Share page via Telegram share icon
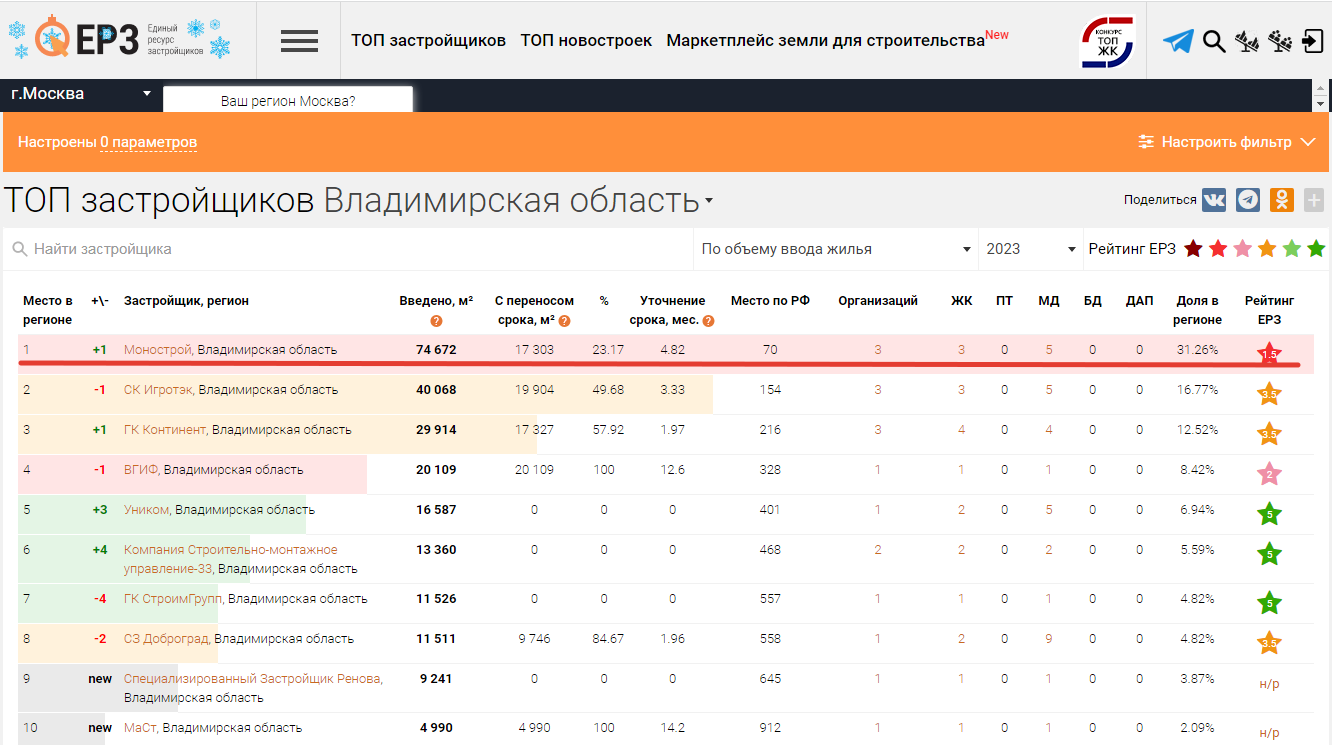The height and width of the screenshot is (745, 1332). pyautogui.click(x=1248, y=199)
